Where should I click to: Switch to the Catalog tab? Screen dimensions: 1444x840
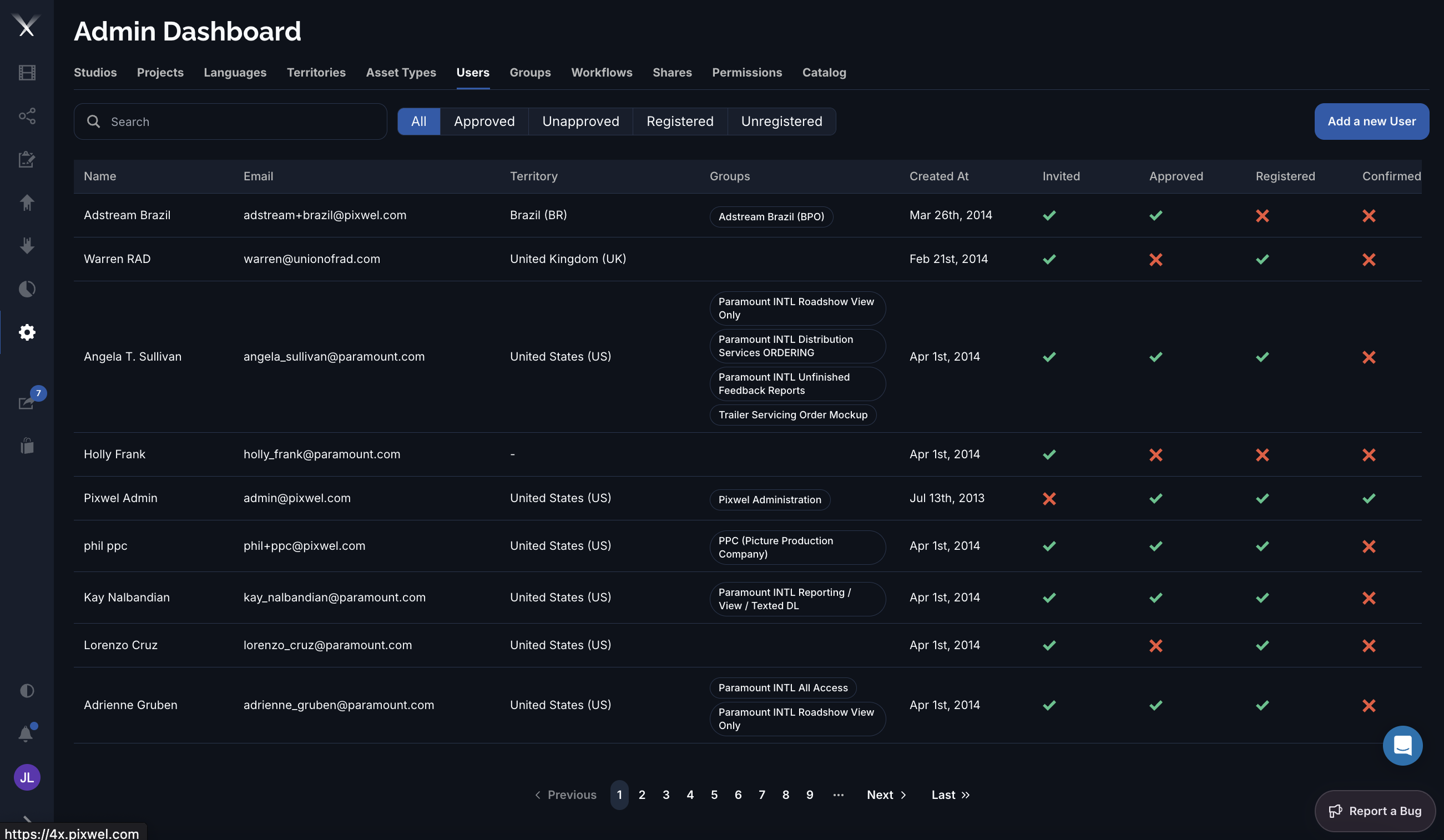pyautogui.click(x=824, y=72)
